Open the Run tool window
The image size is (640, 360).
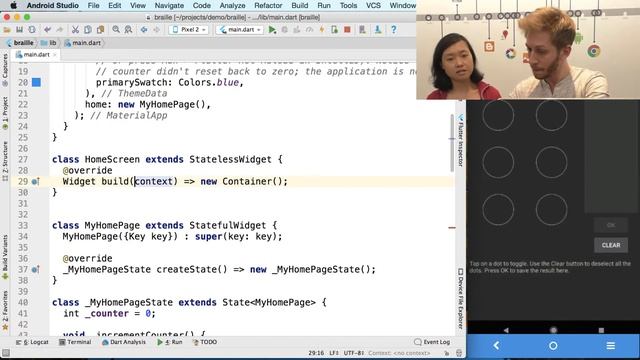coord(170,342)
